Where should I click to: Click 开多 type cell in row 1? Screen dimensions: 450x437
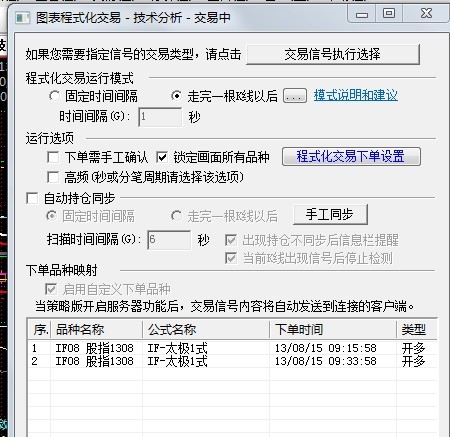[413, 348]
